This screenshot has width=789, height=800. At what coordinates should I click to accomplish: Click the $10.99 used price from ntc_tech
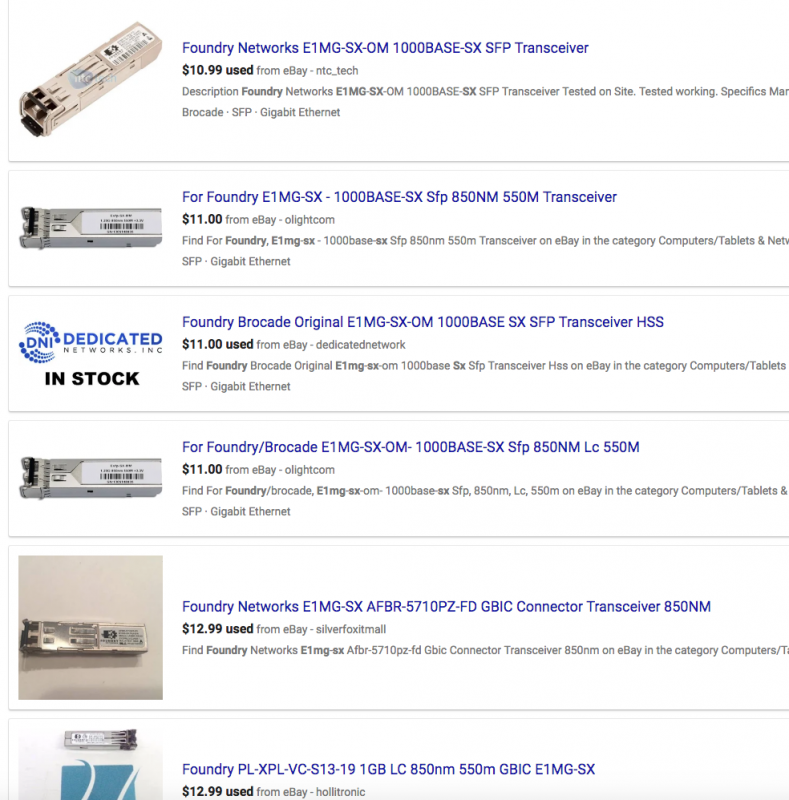(x=217, y=70)
